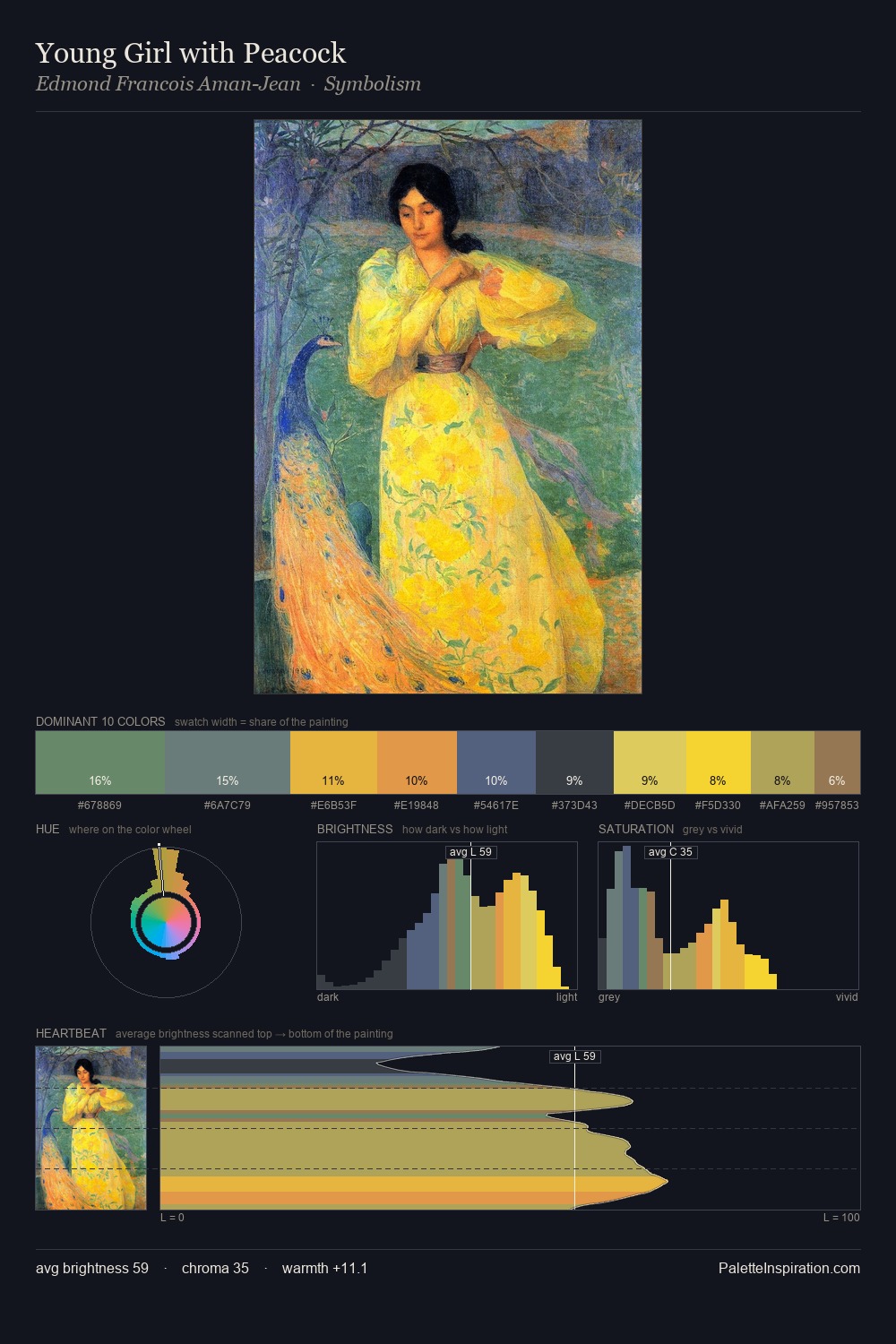Click the title Young Girl with Peacock
The width and height of the screenshot is (896, 1344).
coord(191,53)
